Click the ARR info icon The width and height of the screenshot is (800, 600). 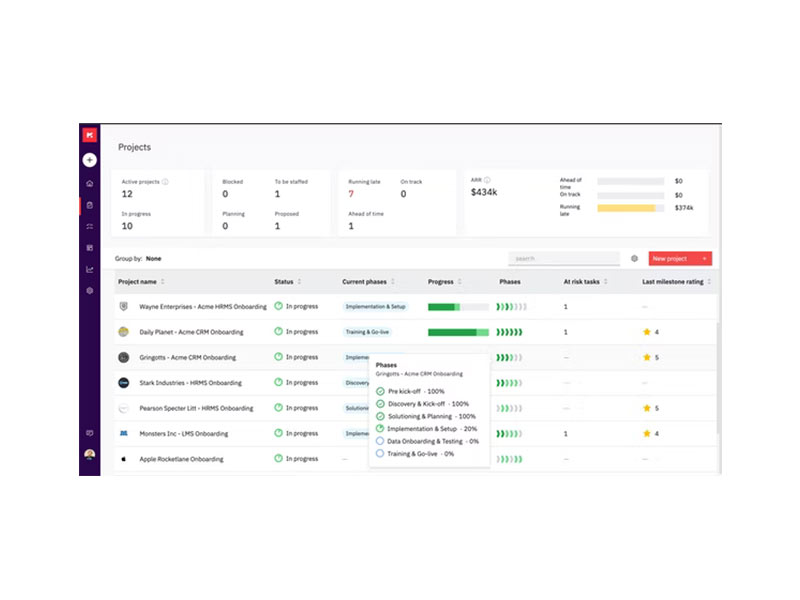[487, 180]
